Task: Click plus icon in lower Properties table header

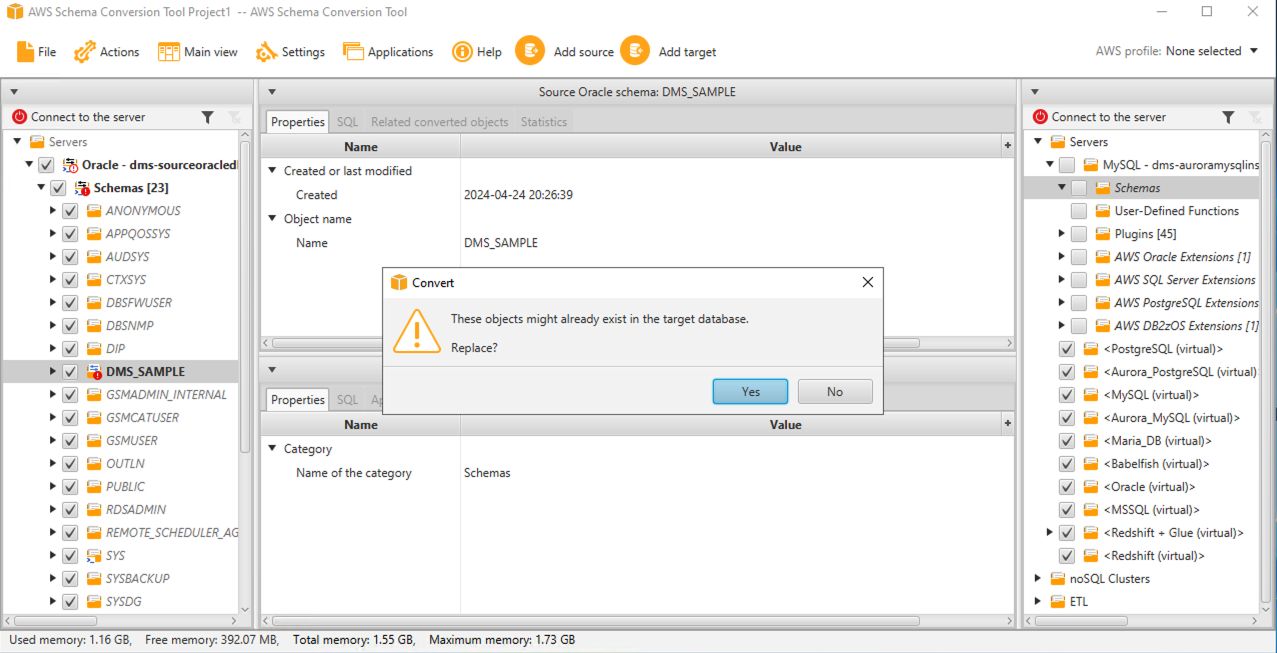Action: tap(1008, 424)
